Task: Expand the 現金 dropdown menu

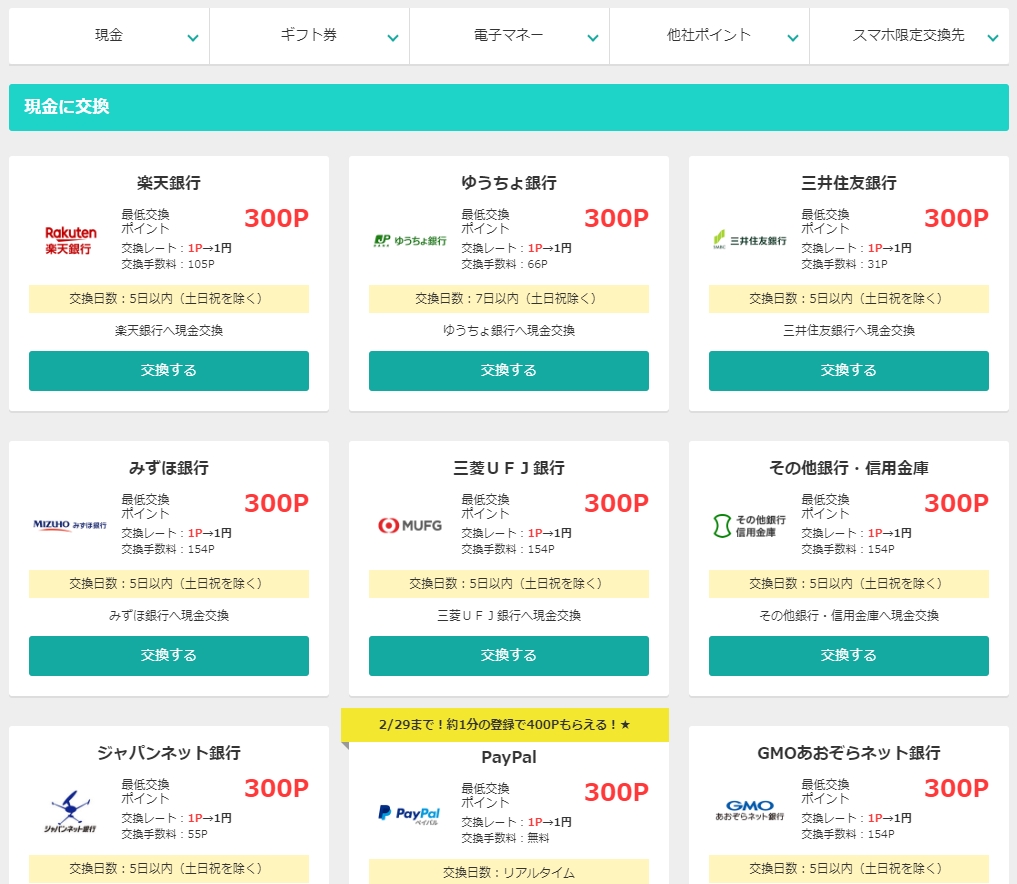Action: click(109, 36)
